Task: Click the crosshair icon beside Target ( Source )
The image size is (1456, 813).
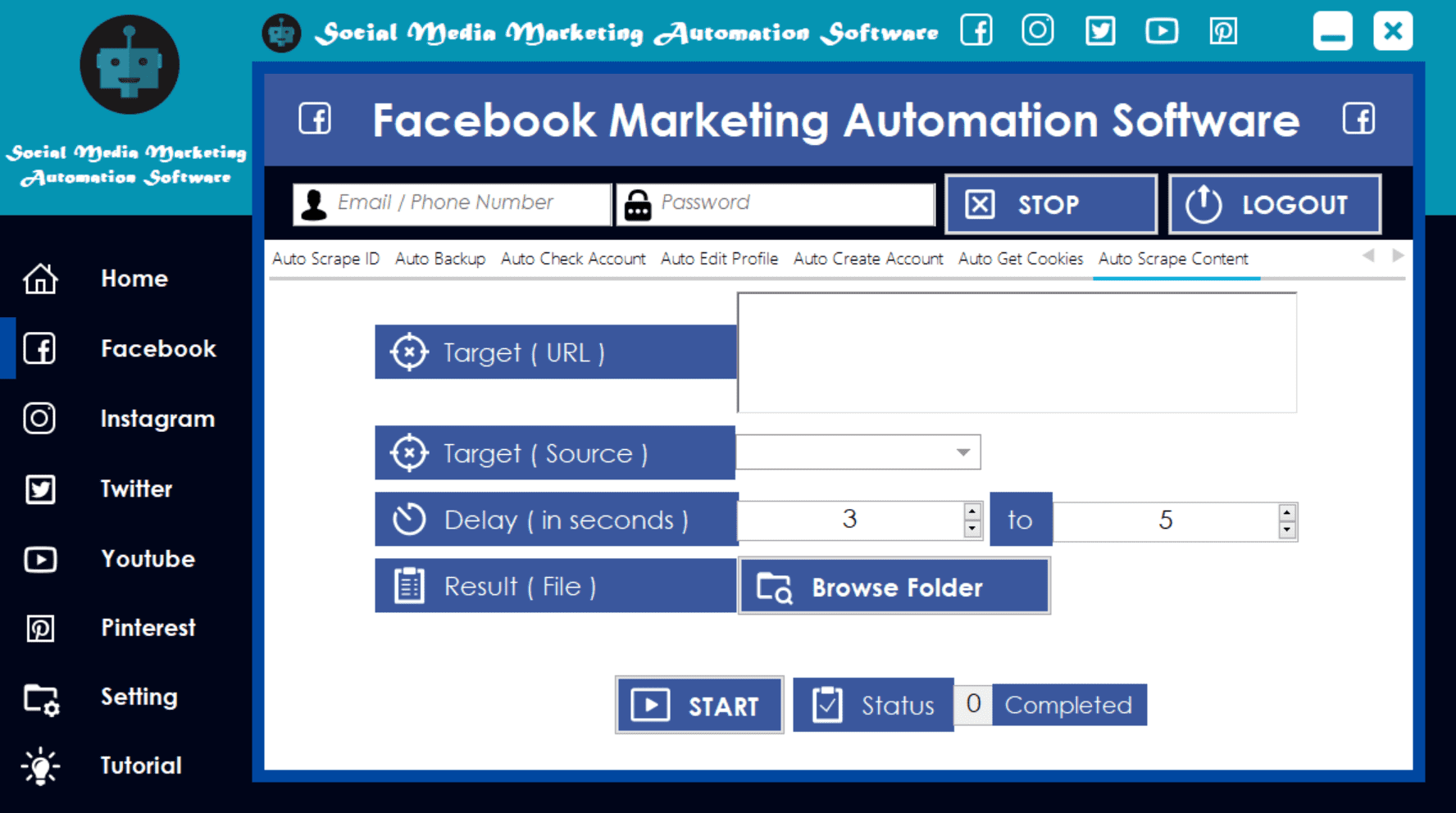Action: 409,452
